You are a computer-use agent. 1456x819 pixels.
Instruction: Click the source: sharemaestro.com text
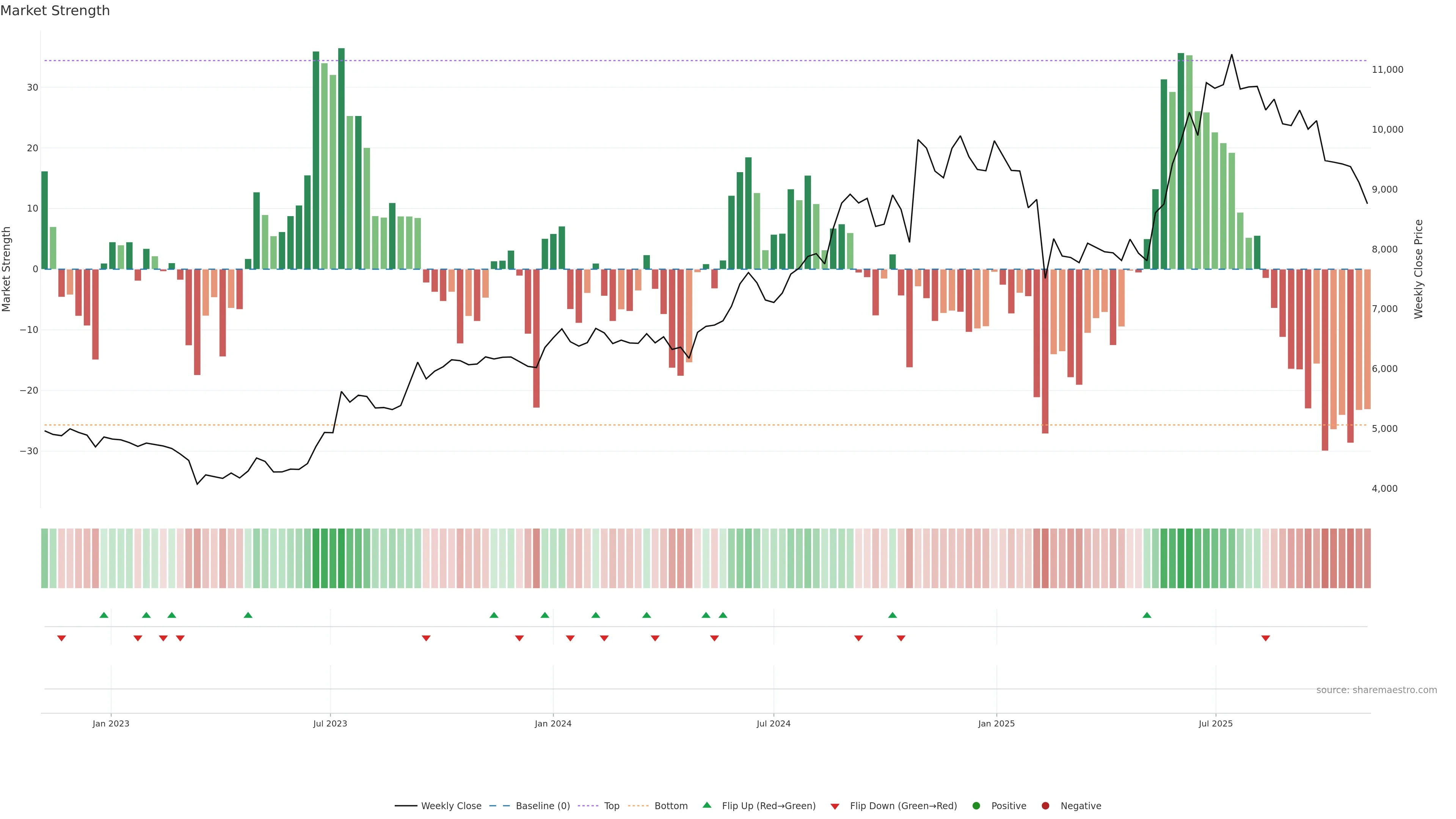pos(1376,690)
